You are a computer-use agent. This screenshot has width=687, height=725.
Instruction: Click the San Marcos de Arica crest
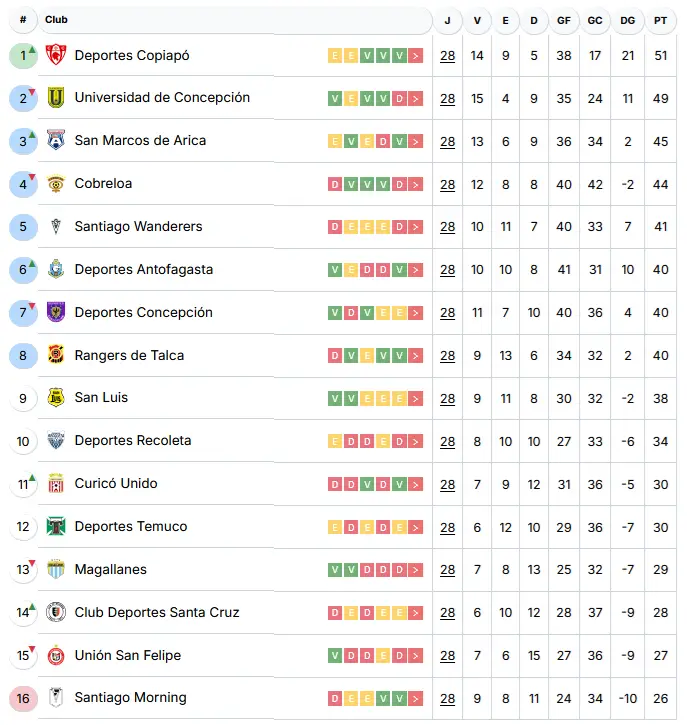click(x=56, y=141)
